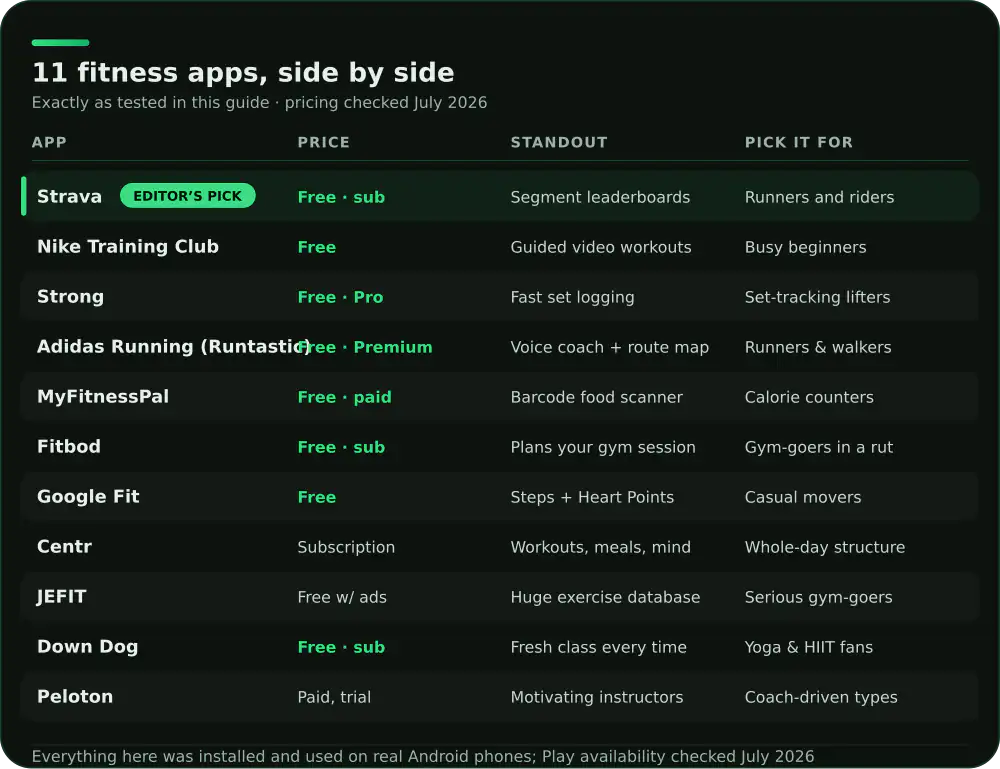Click Nike Training Club's Free price
Screen dimensions: 1000x769
[316, 247]
